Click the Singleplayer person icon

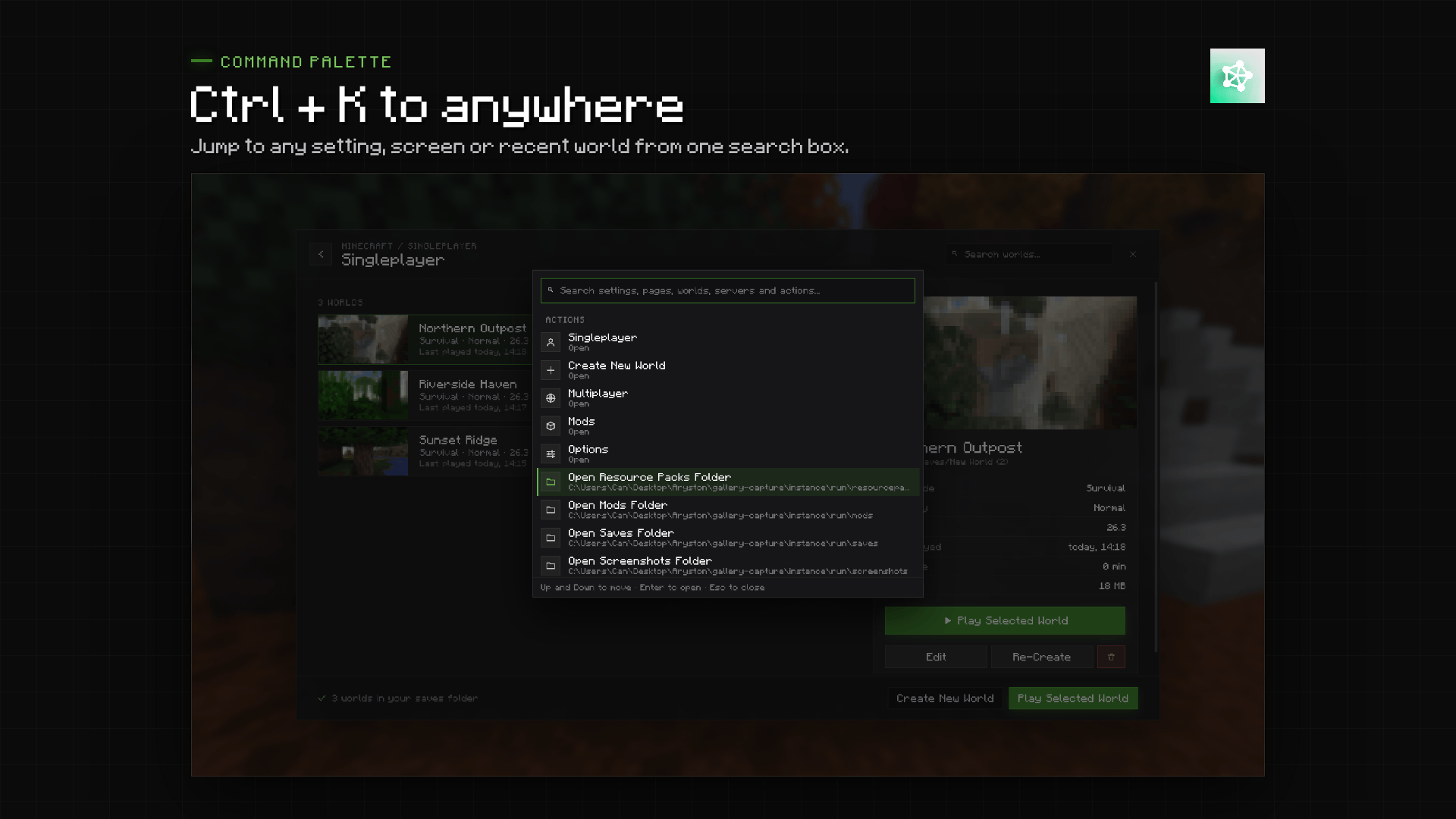[551, 343]
